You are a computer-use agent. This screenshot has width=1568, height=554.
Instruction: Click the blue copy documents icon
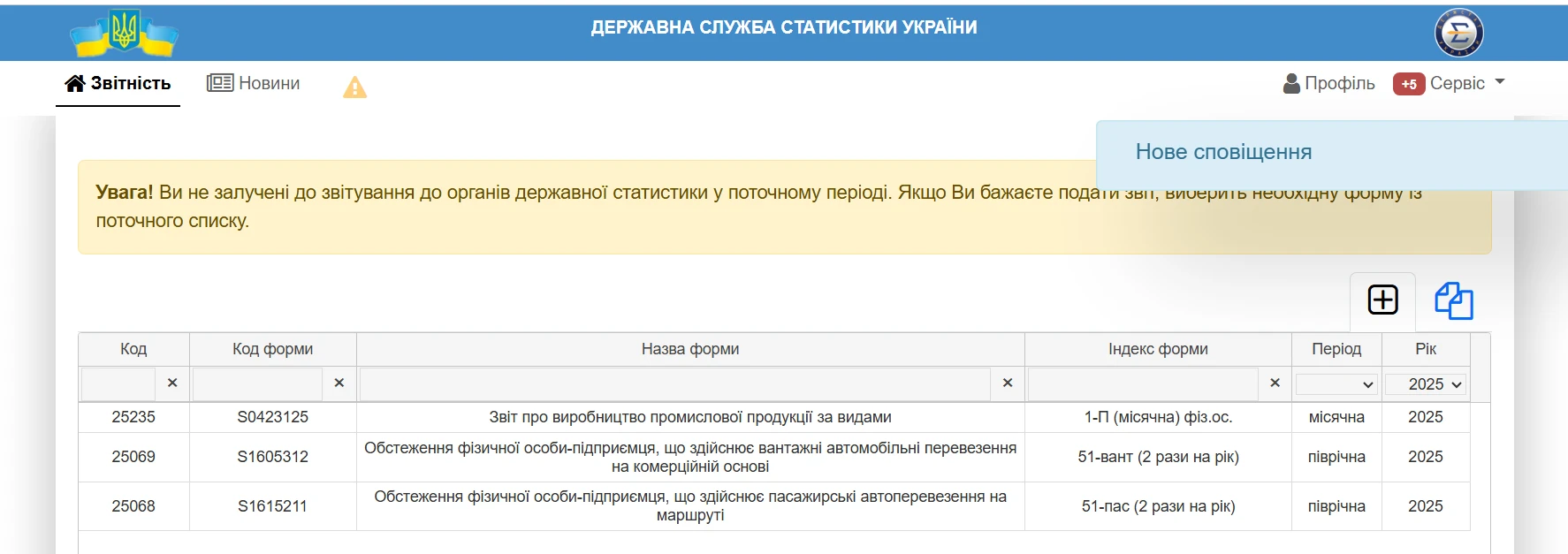point(1453,300)
